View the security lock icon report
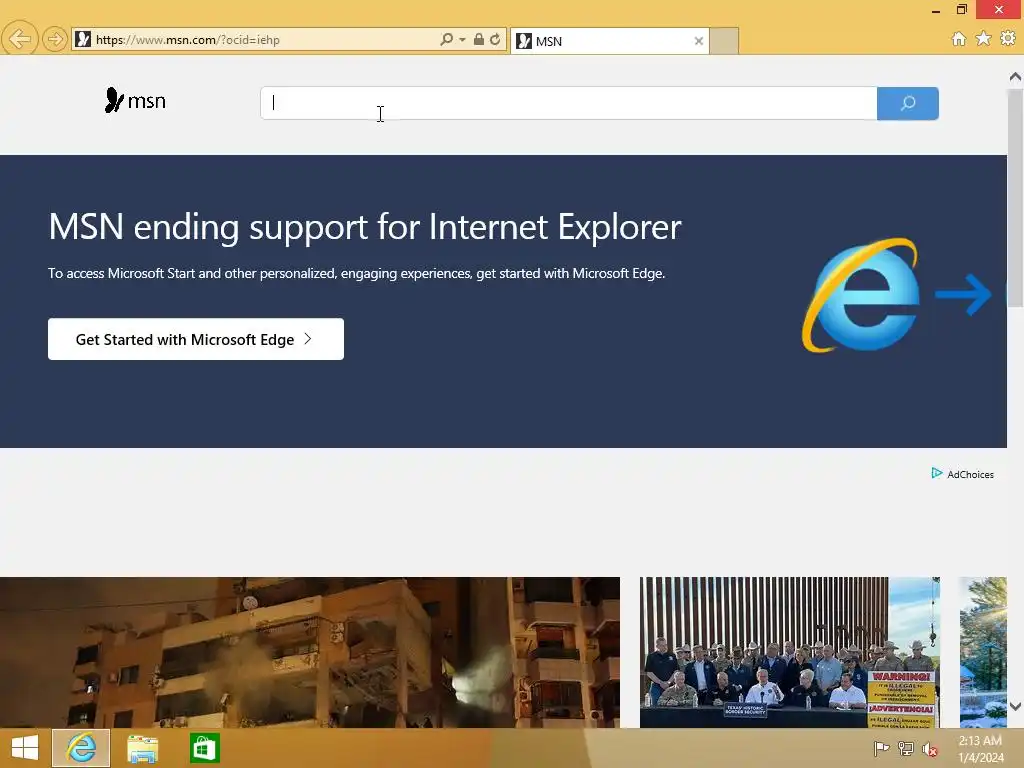 point(479,39)
